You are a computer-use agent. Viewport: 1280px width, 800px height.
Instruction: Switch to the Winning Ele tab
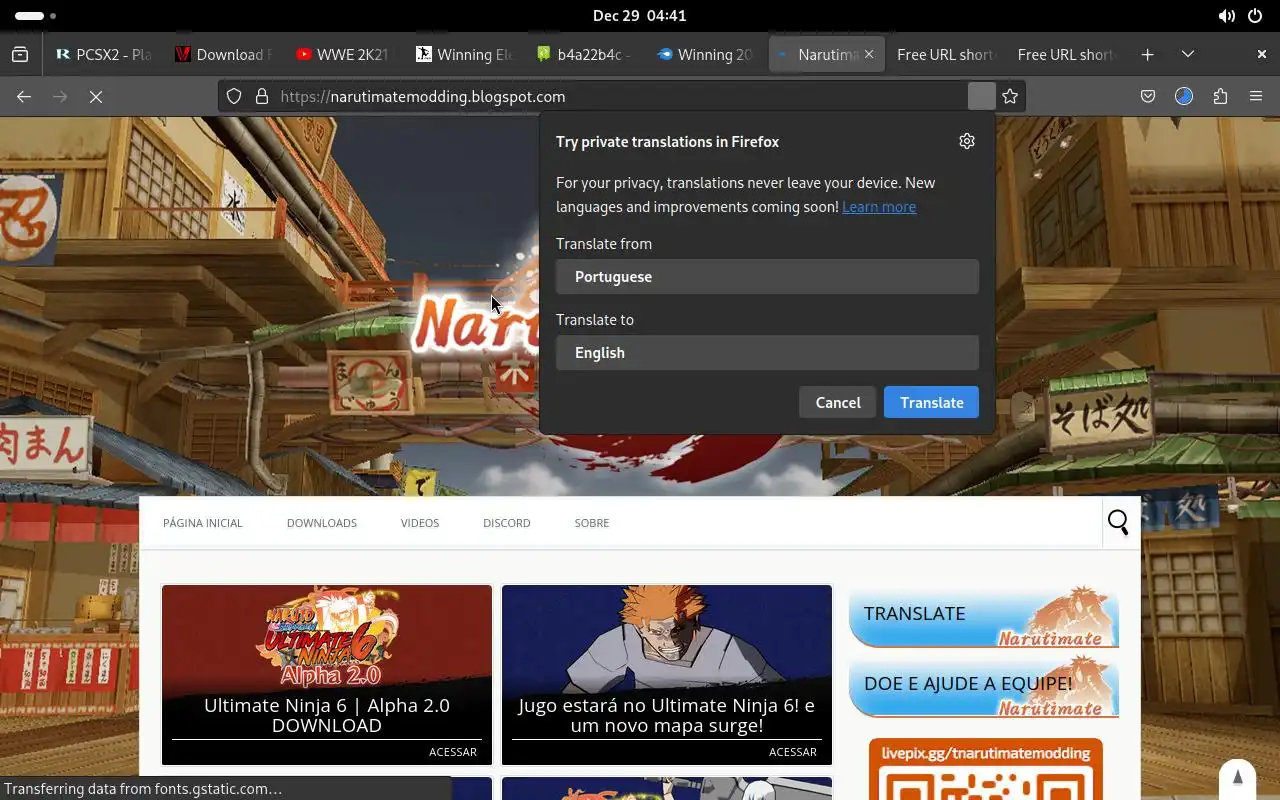[x=464, y=55]
